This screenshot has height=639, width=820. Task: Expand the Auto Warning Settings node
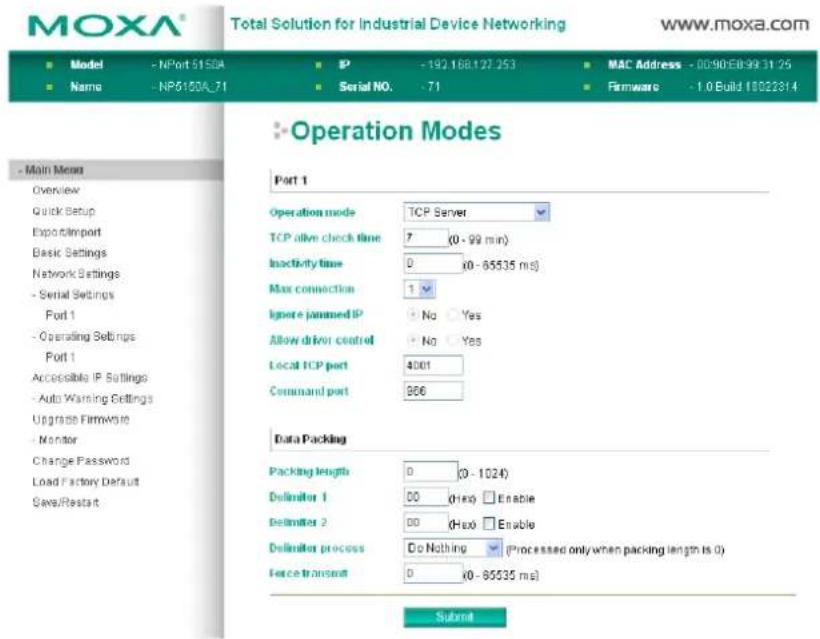92,398
